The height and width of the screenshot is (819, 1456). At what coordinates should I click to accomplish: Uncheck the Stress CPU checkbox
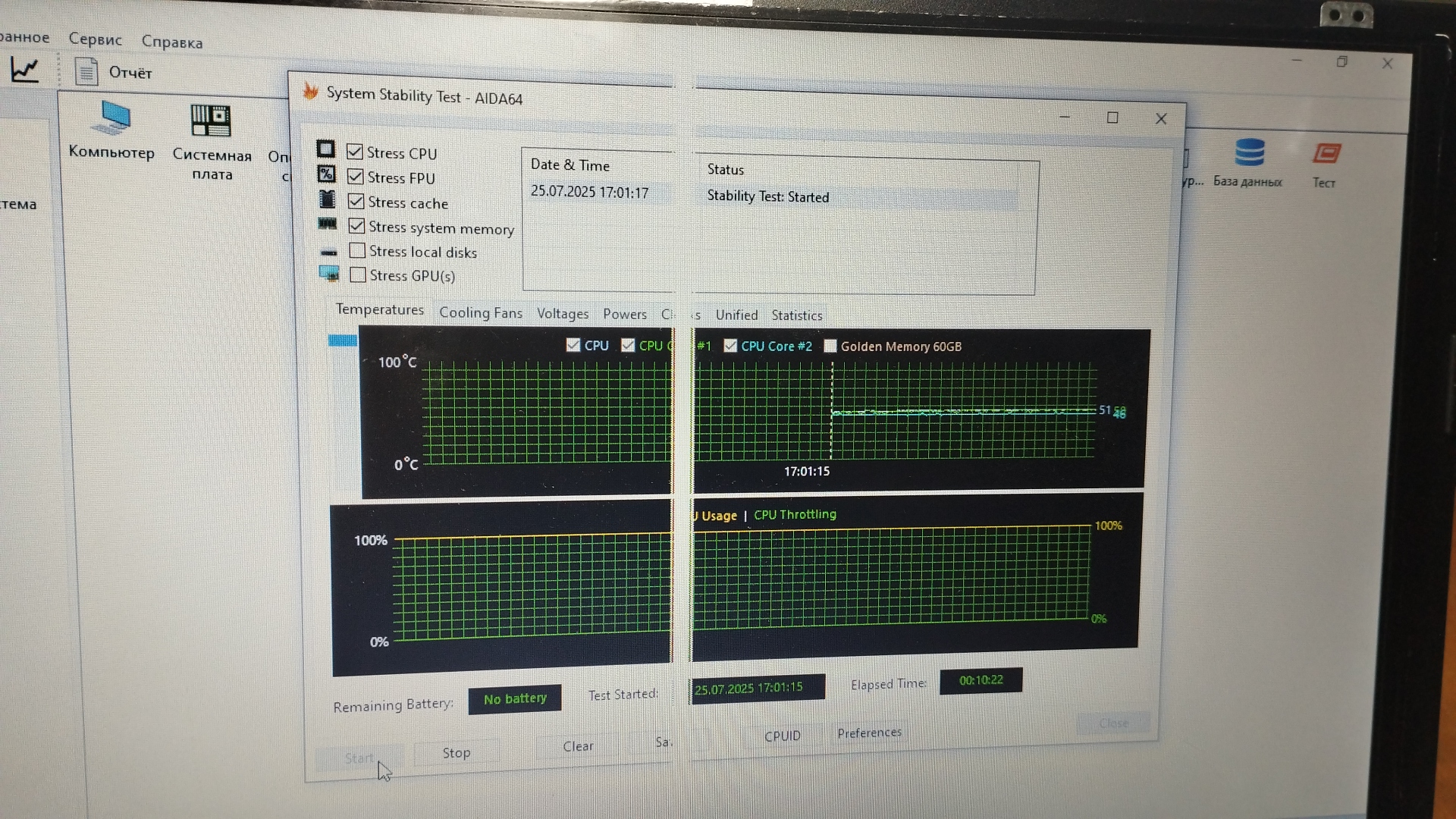(354, 152)
